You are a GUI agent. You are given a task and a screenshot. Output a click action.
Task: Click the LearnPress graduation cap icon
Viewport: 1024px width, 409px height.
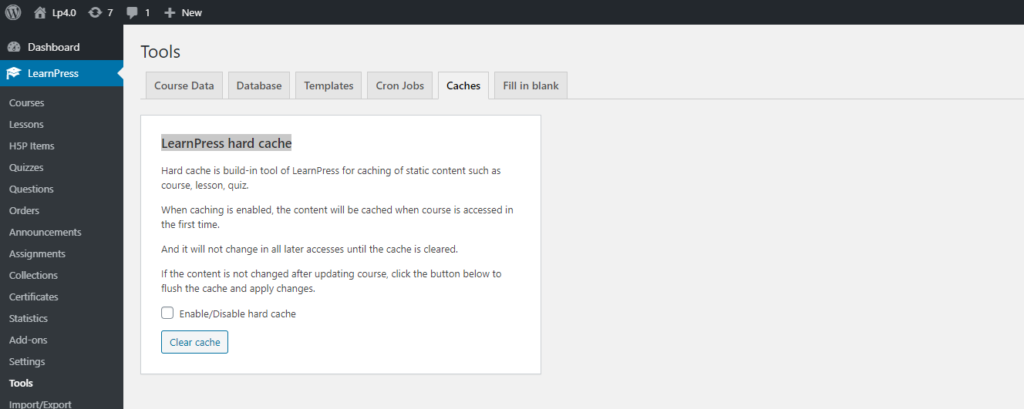tap(14, 73)
